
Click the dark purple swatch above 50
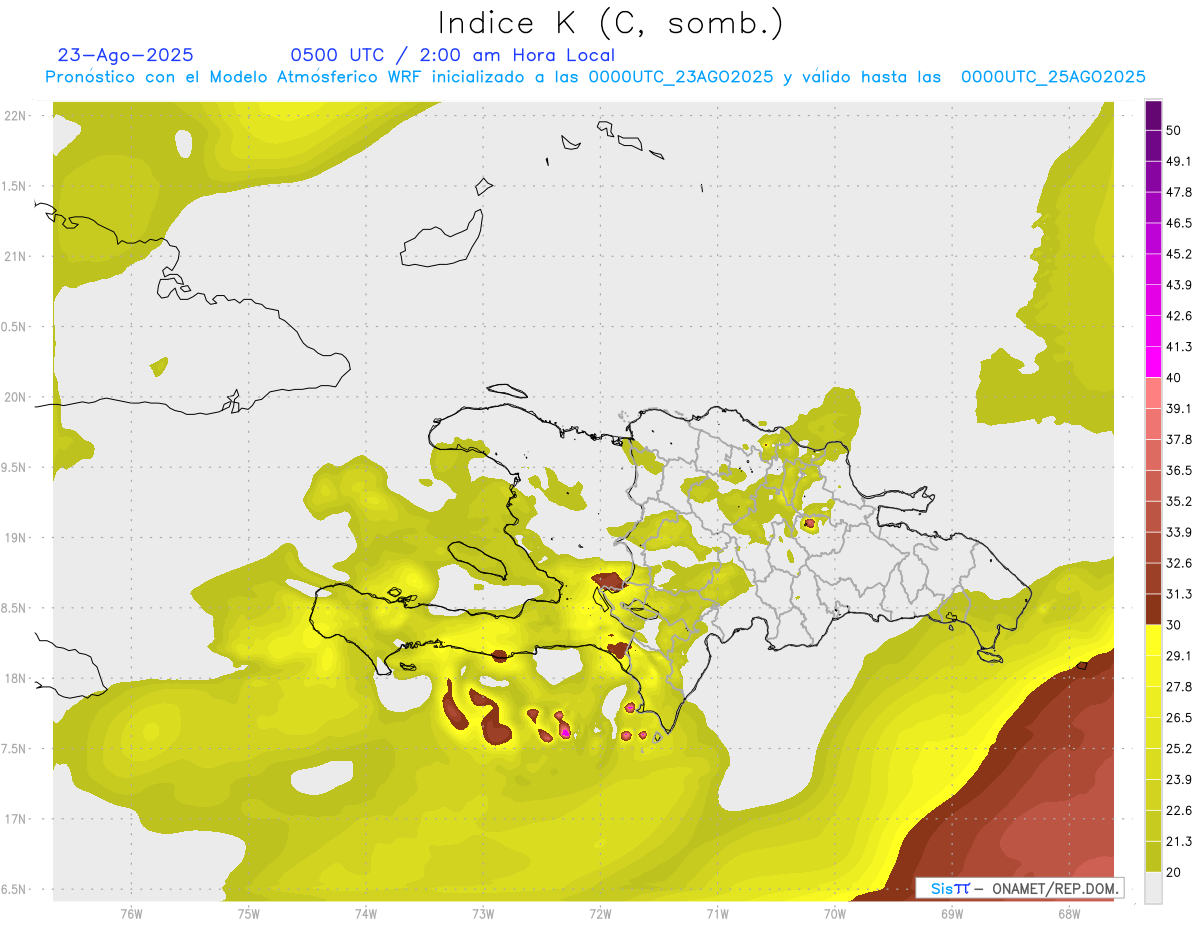[1153, 116]
